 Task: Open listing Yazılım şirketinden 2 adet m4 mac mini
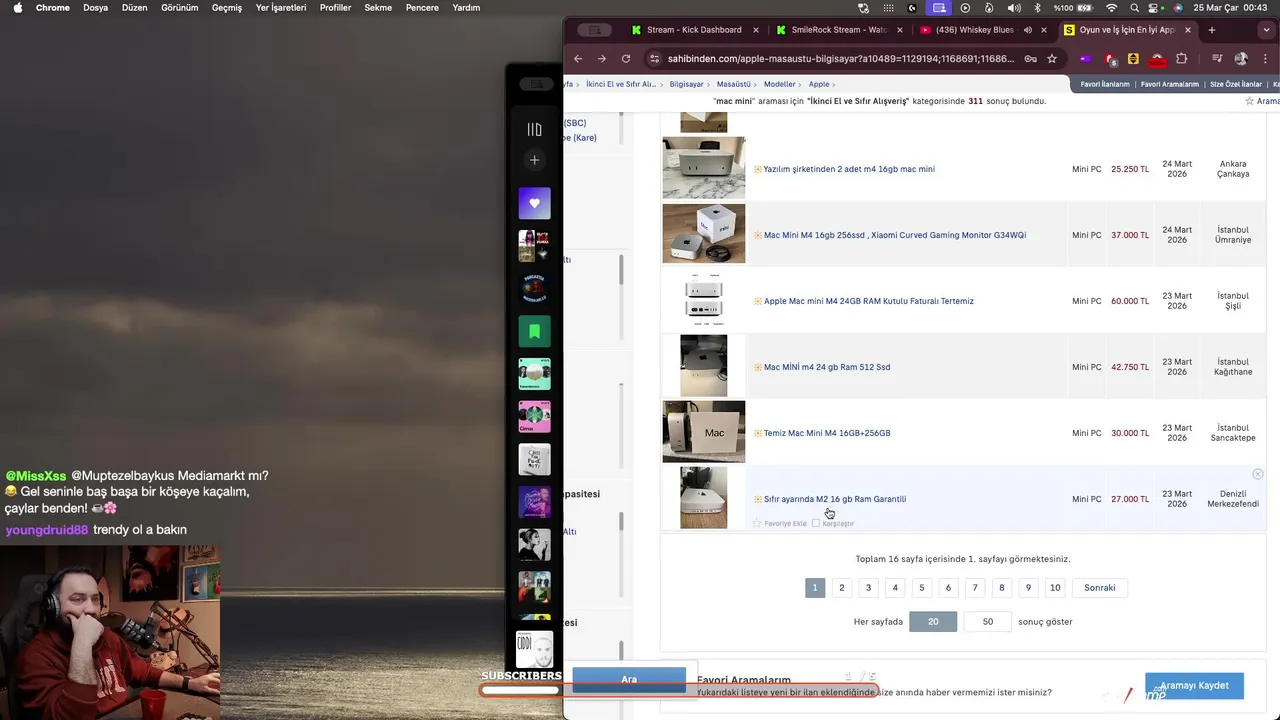click(849, 169)
